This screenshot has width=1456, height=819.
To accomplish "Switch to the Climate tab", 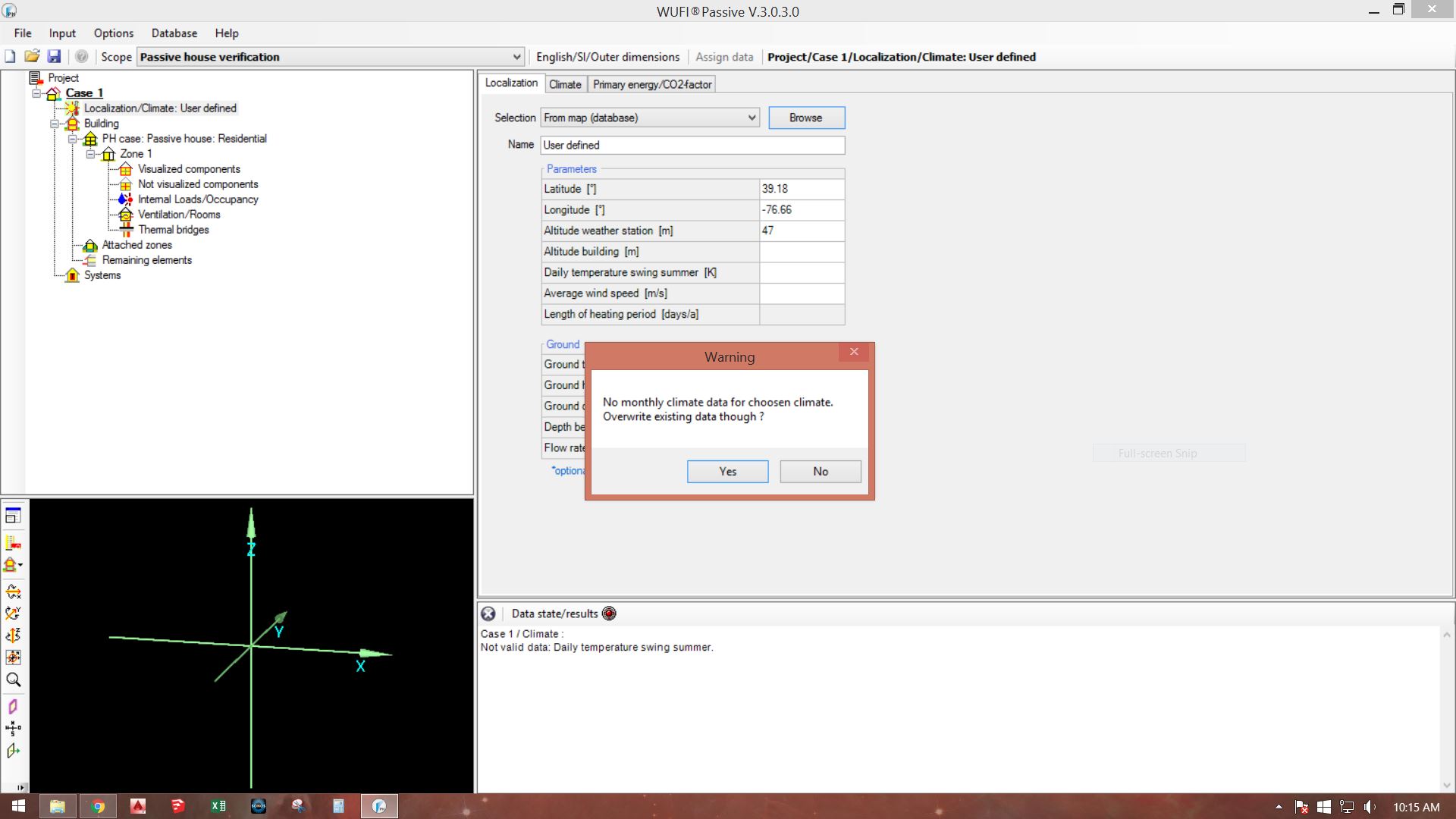I will tap(565, 84).
